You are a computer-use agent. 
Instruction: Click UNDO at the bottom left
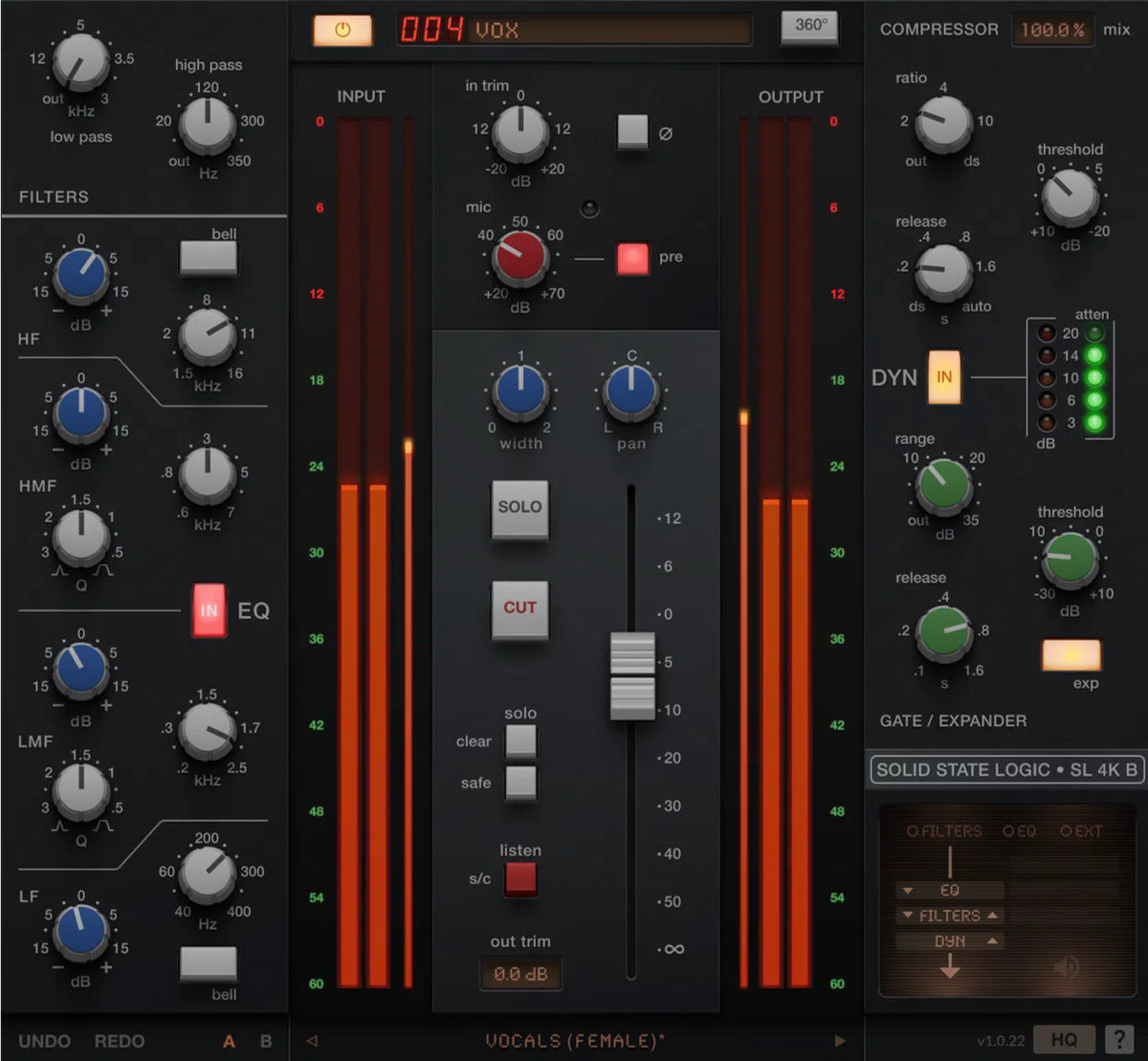(x=43, y=1041)
